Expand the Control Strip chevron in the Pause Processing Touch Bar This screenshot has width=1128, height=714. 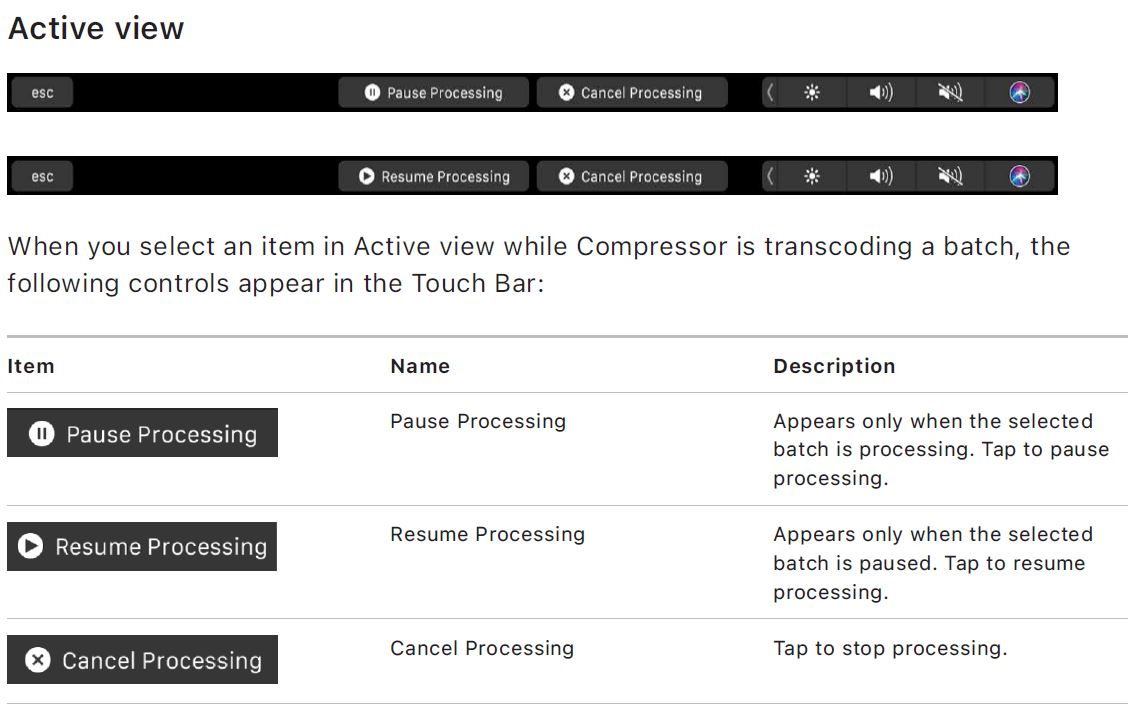click(770, 93)
